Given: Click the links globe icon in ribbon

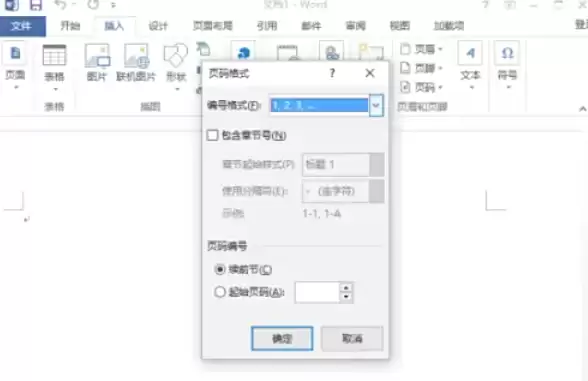Looking at the screenshot, I should tap(331, 52).
